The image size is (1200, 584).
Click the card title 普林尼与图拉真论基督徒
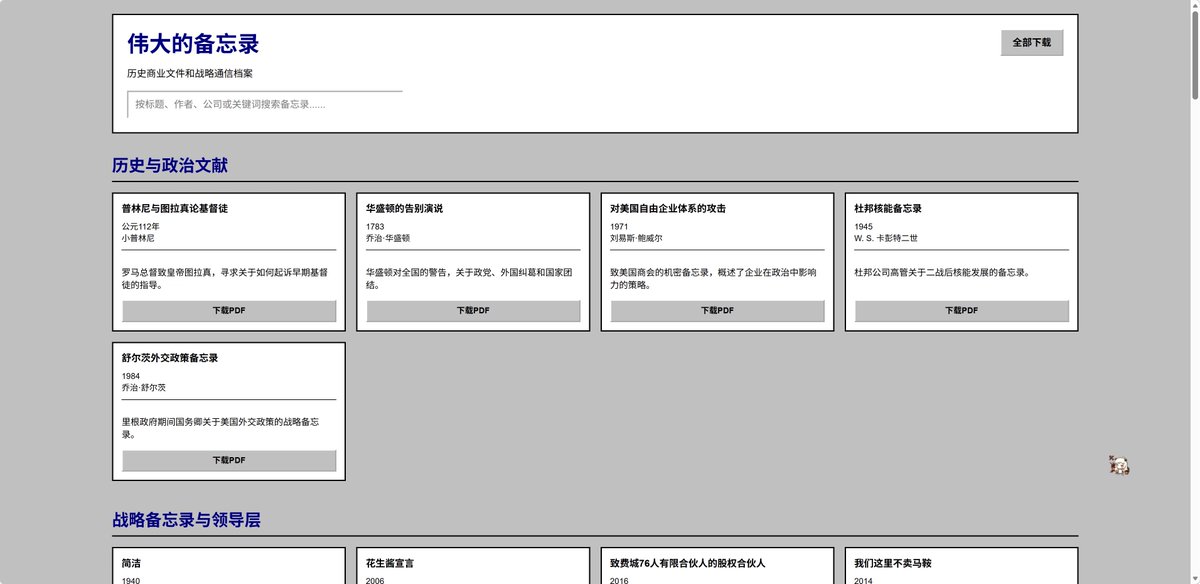pyautogui.click(x=175, y=209)
